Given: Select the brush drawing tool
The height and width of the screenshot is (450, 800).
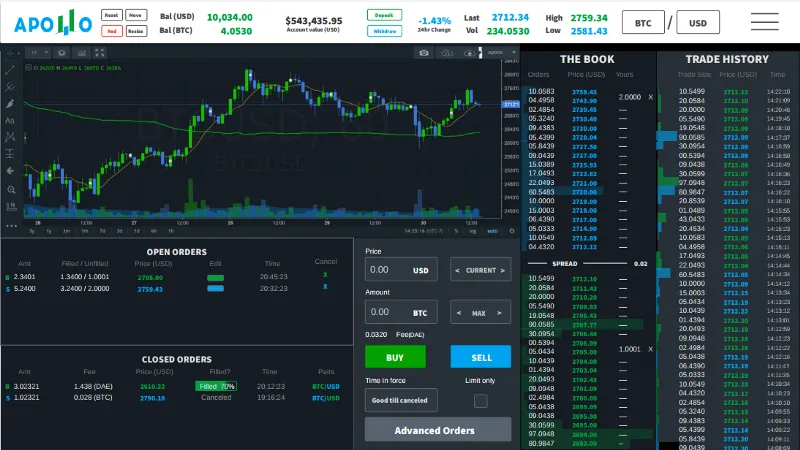Looking at the screenshot, I should (x=10, y=104).
